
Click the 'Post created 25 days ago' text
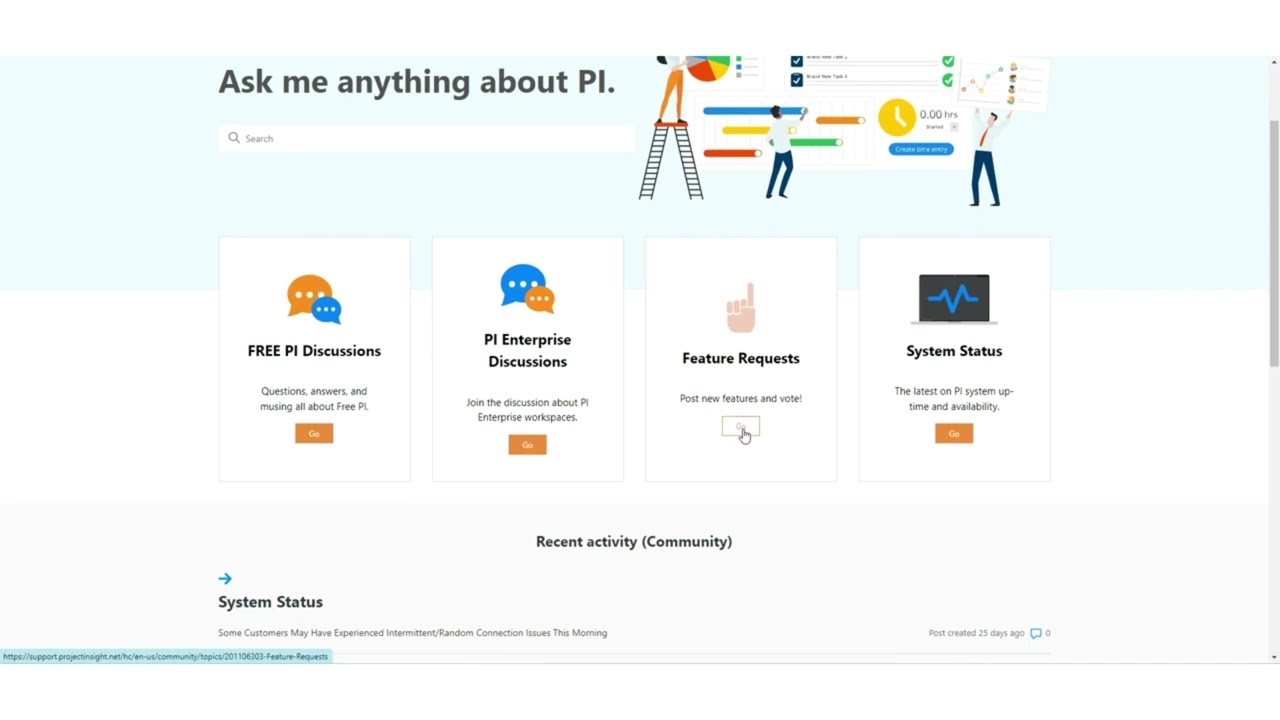pyautogui.click(x=976, y=633)
